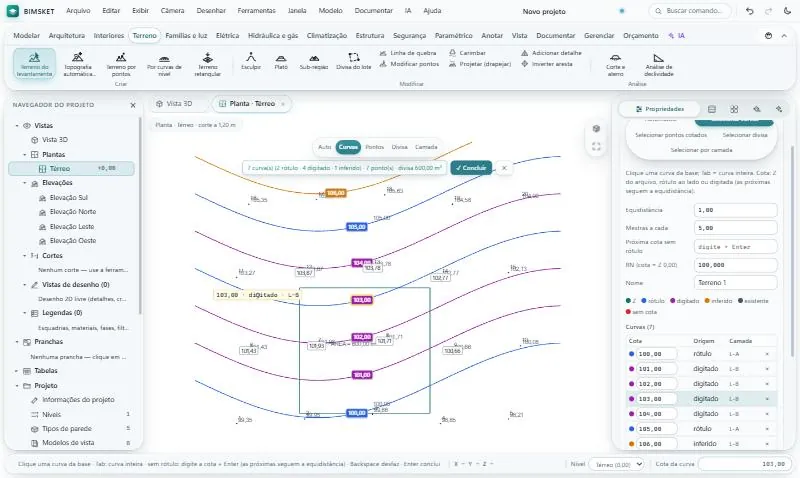Select the Divisa mode
This screenshot has height=478, width=800.
coord(399,147)
